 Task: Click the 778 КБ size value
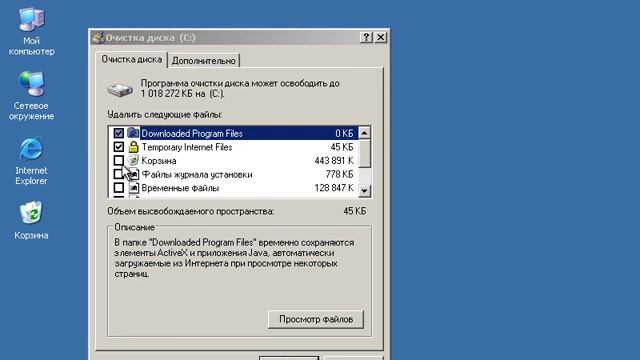(340, 175)
